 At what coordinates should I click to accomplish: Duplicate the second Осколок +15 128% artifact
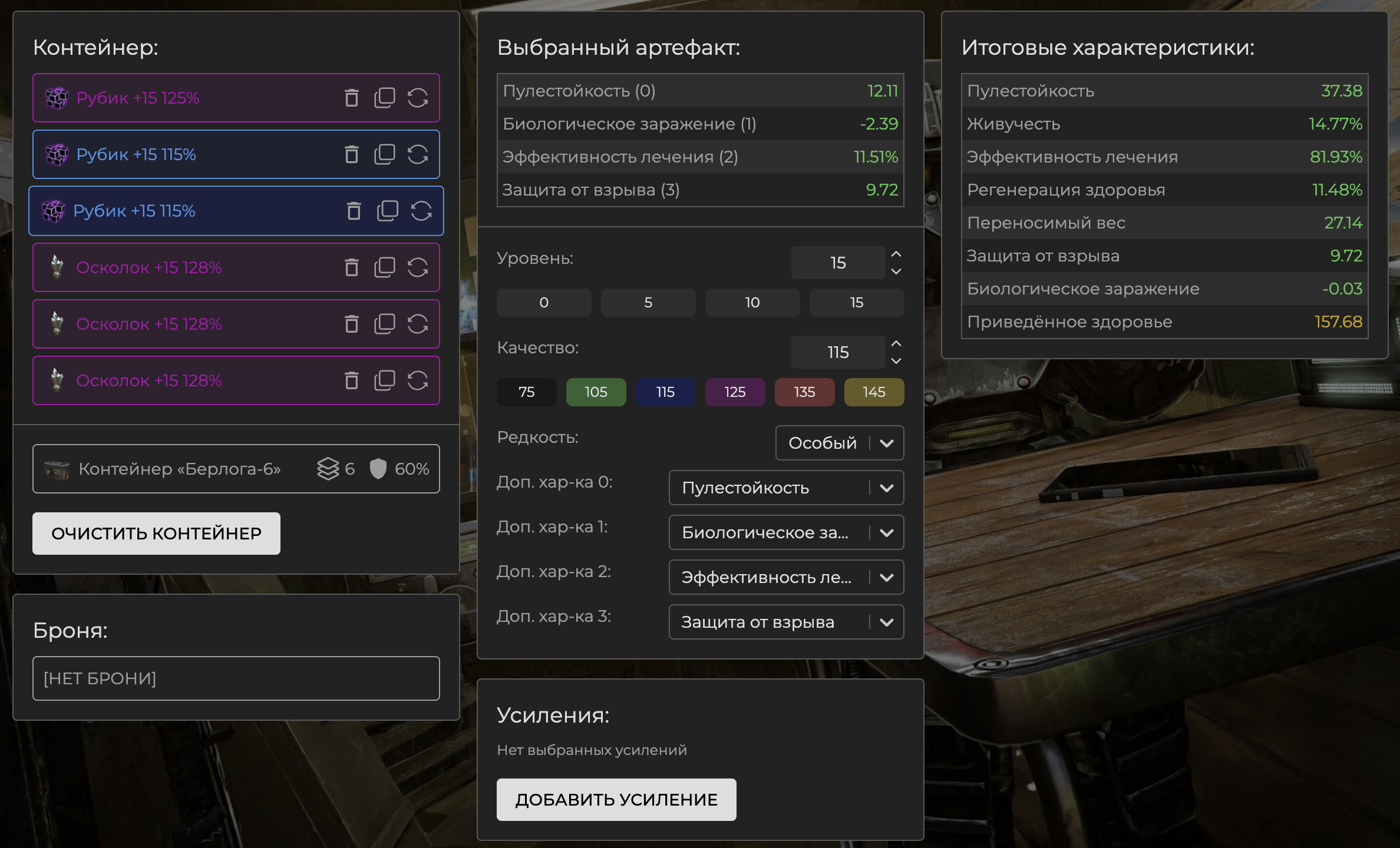(385, 324)
